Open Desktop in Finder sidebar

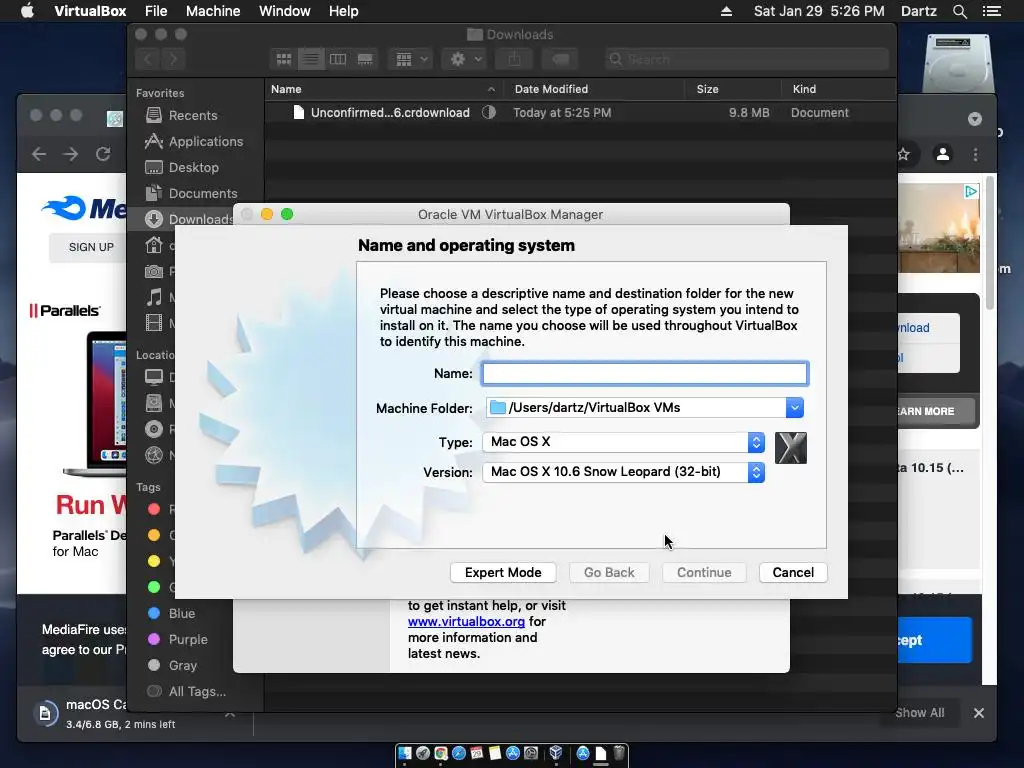point(193,168)
